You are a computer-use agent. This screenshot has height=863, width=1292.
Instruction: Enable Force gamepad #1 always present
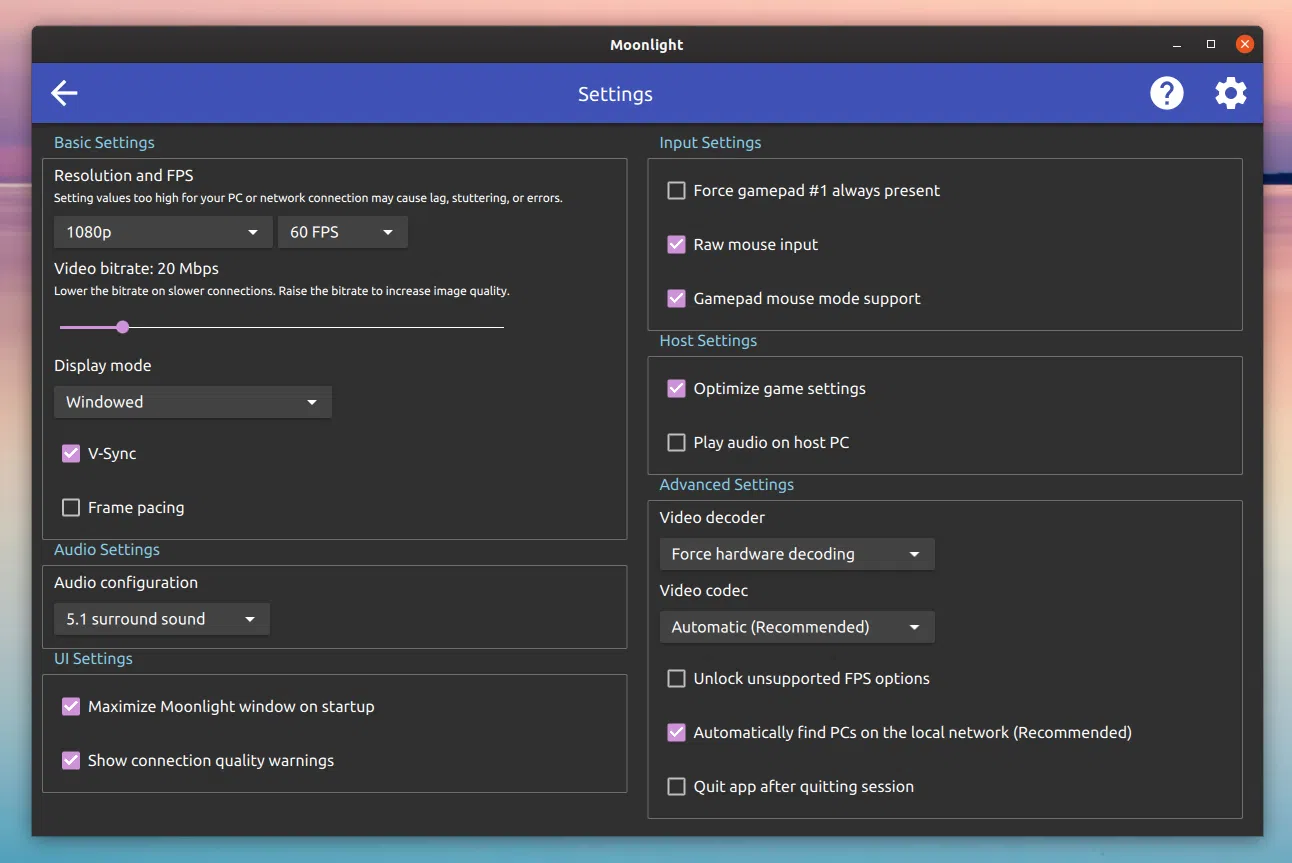pyautogui.click(x=677, y=190)
